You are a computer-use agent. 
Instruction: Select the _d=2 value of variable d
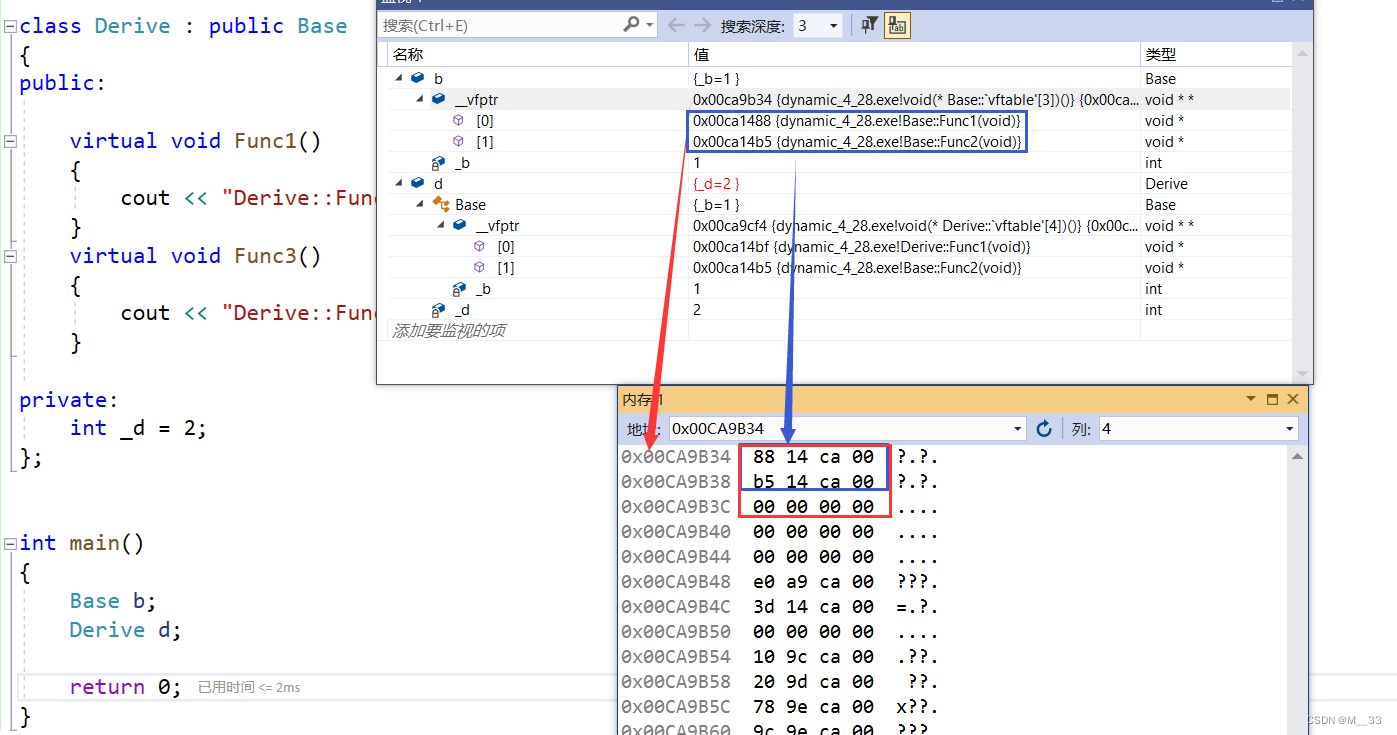[716, 184]
